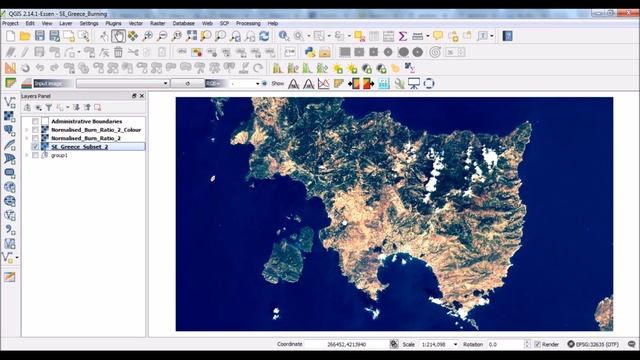Screen dimensions: 640x360
Task: Undock the Layers Panel with float button
Action: click(x=134, y=96)
